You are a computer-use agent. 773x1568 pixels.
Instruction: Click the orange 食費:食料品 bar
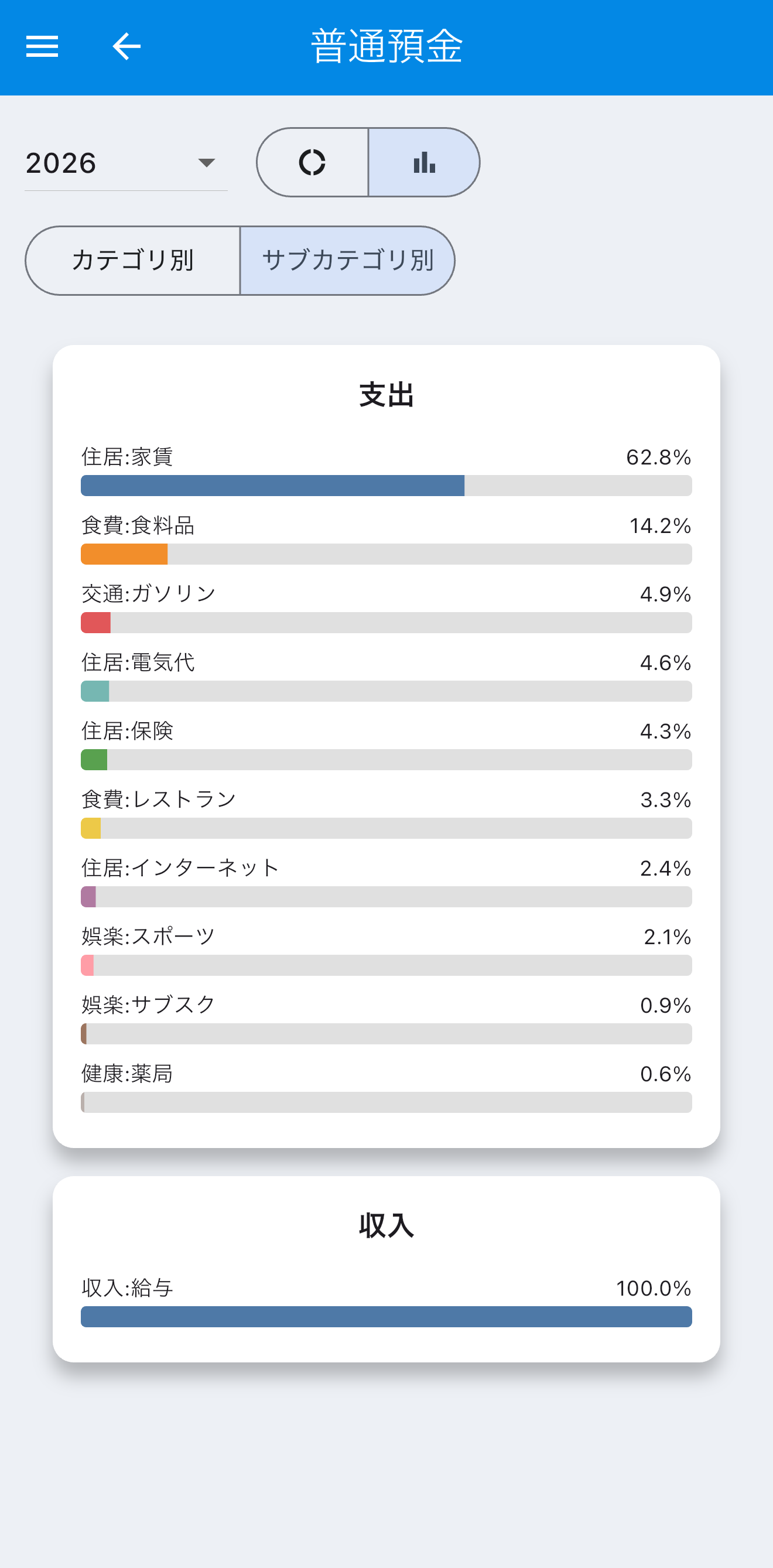pos(124,554)
